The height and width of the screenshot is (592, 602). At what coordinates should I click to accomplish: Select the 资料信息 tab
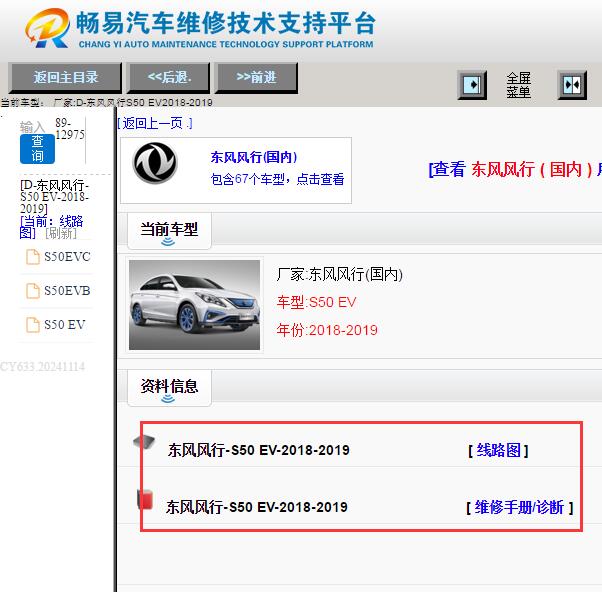click(x=169, y=387)
